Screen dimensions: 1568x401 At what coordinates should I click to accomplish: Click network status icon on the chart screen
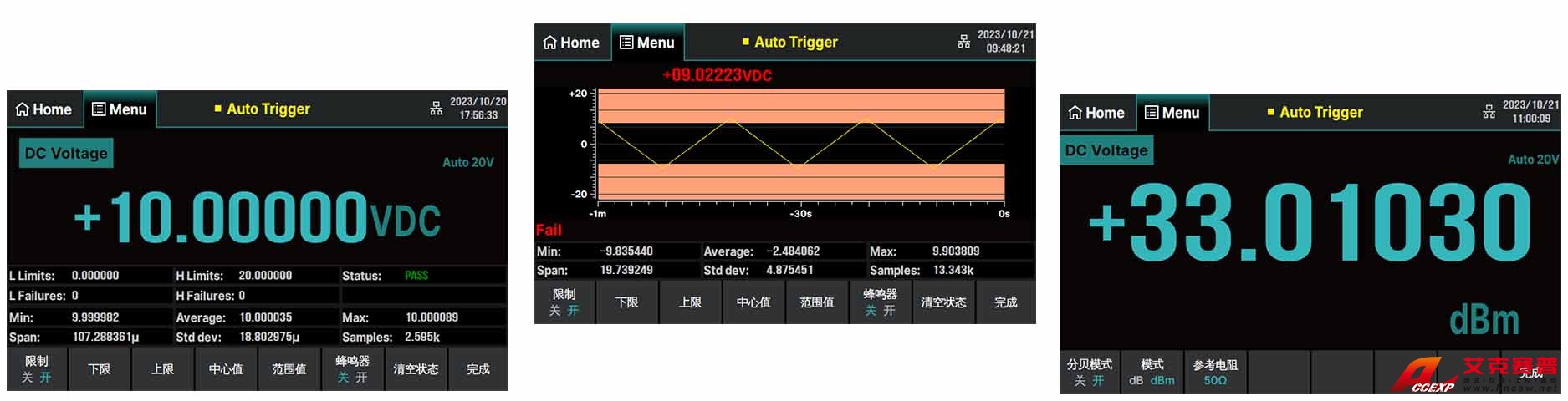[x=963, y=42]
